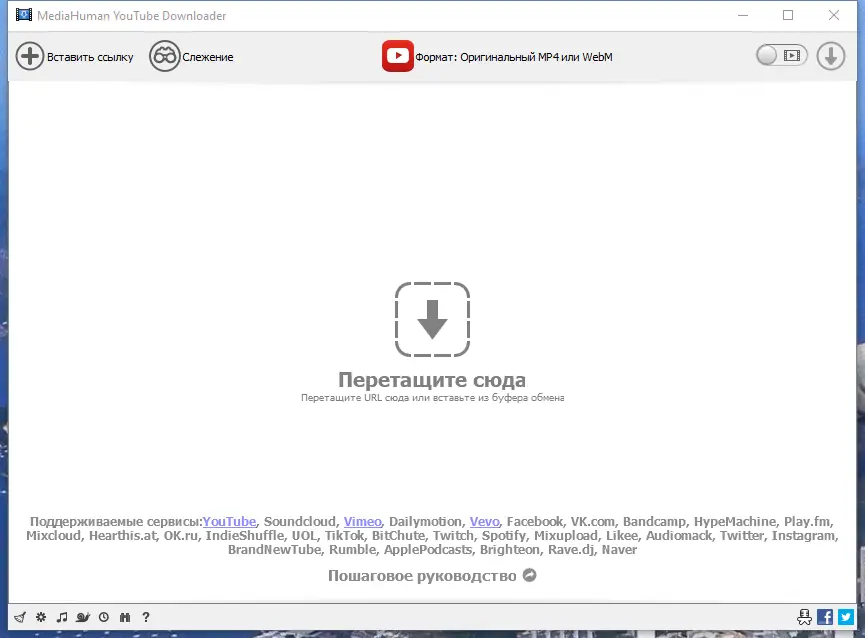Open the Пошаговое руководство guide
Image resolution: width=865 pixels, height=638 pixels.
click(423, 575)
